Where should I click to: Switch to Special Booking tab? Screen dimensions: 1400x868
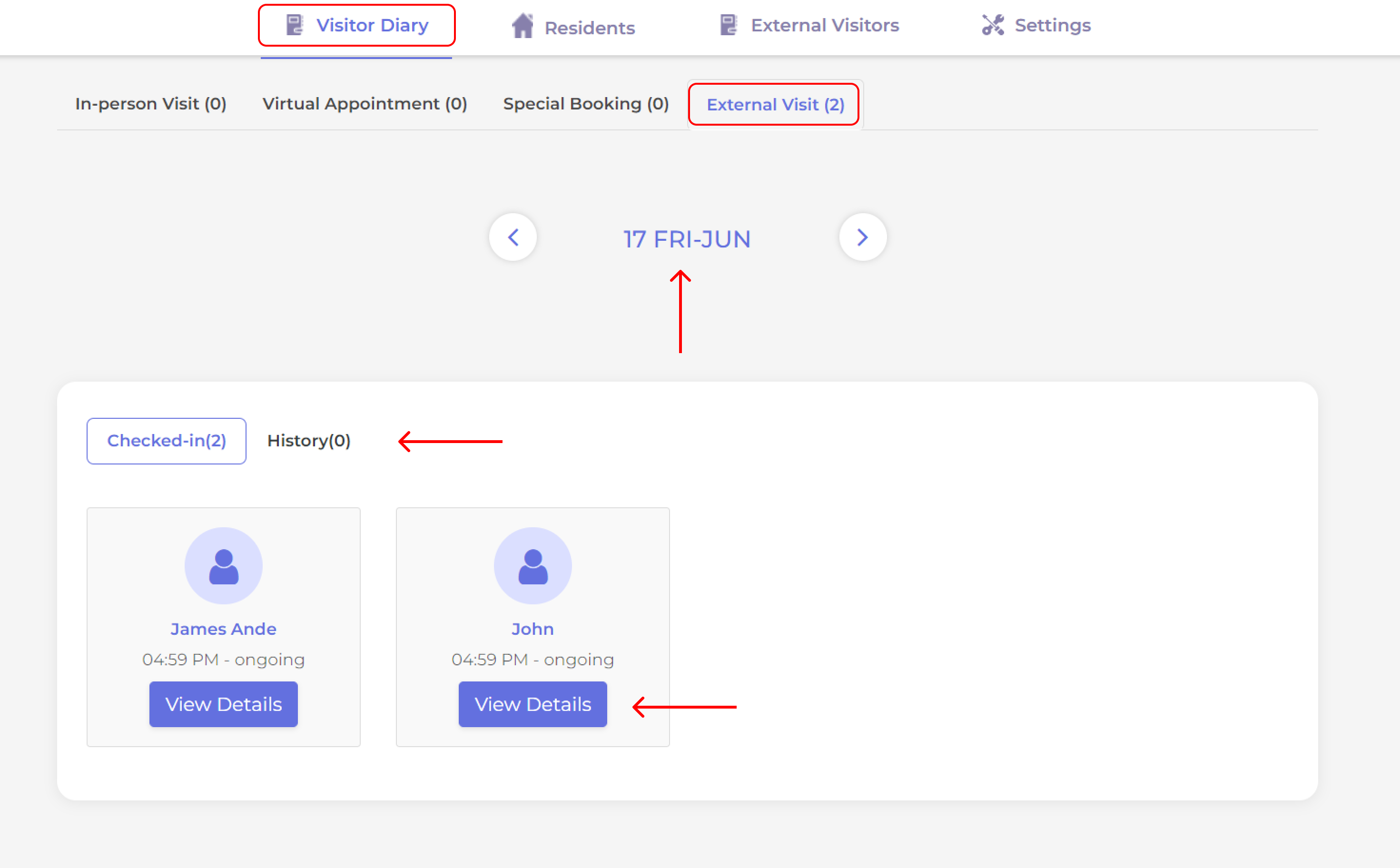(x=586, y=104)
